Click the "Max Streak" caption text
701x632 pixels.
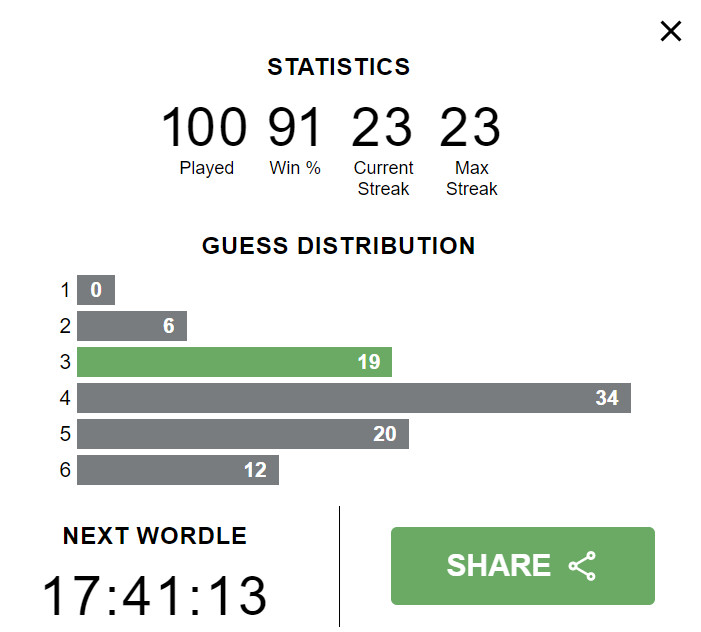[x=471, y=178]
